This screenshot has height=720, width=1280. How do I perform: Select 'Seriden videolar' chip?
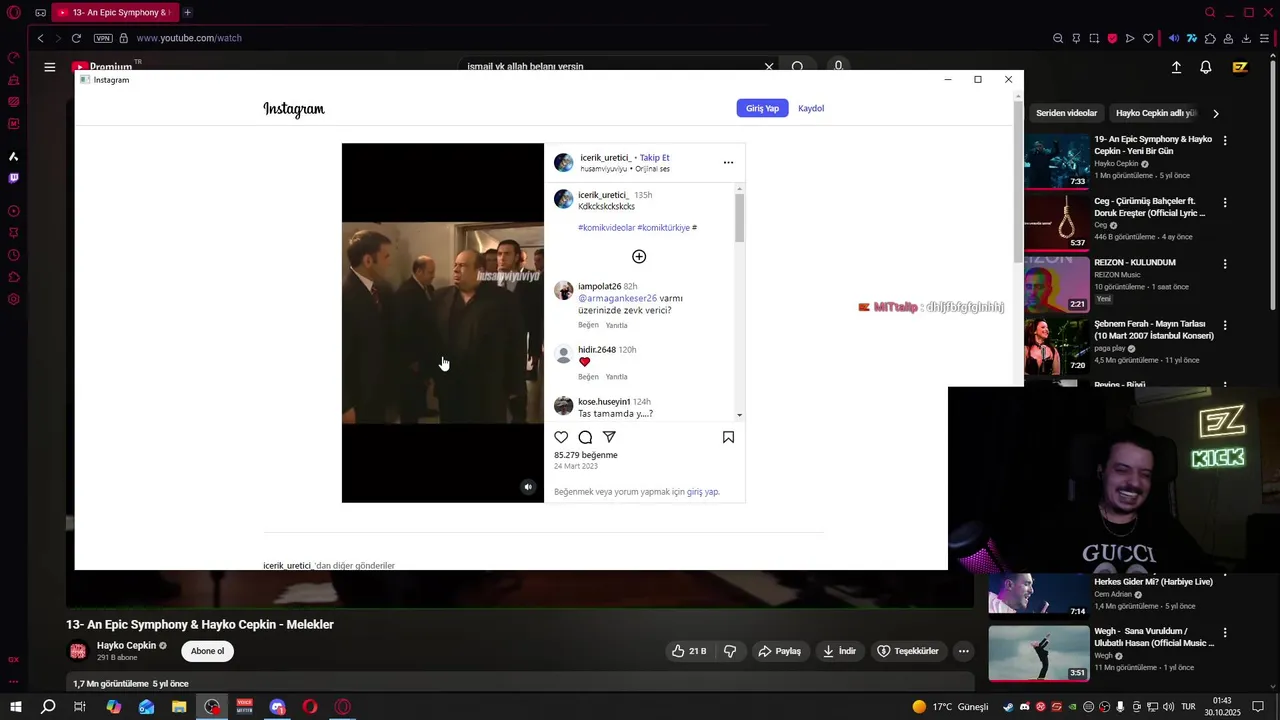point(1066,113)
